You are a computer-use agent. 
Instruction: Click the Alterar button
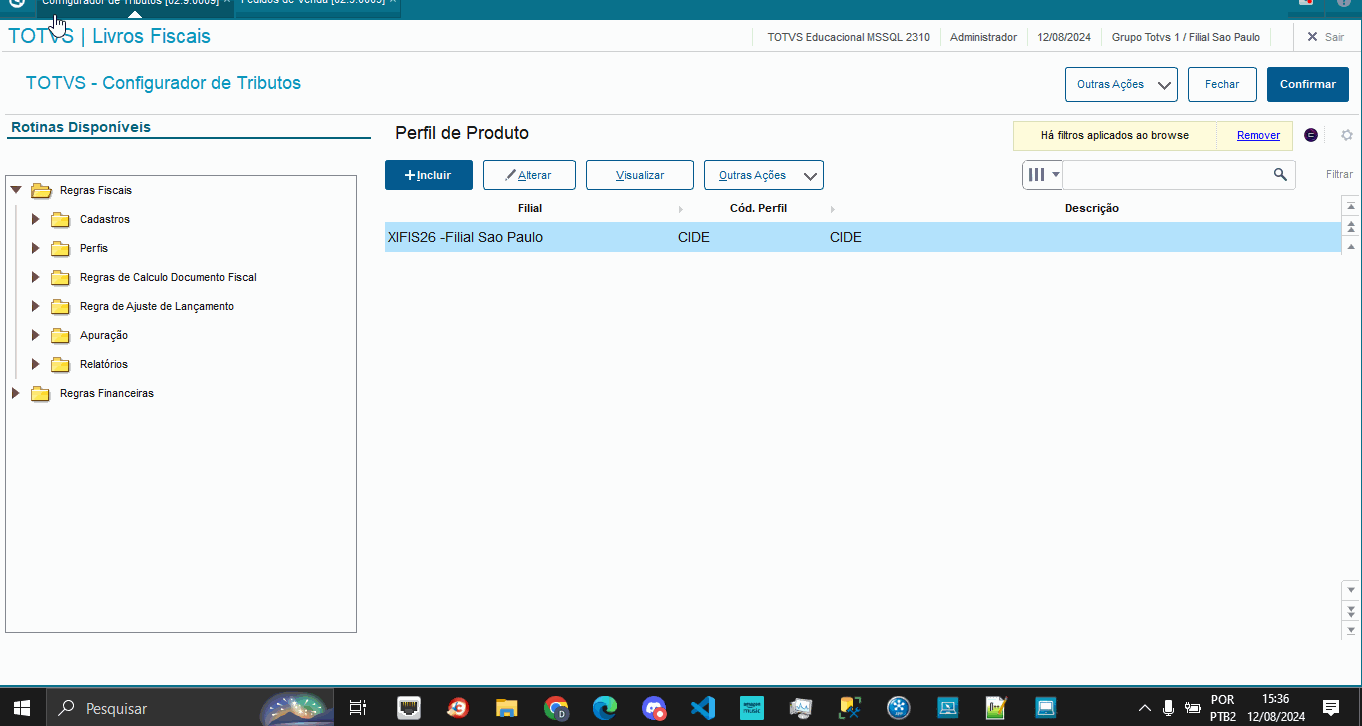pyautogui.click(x=530, y=175)
